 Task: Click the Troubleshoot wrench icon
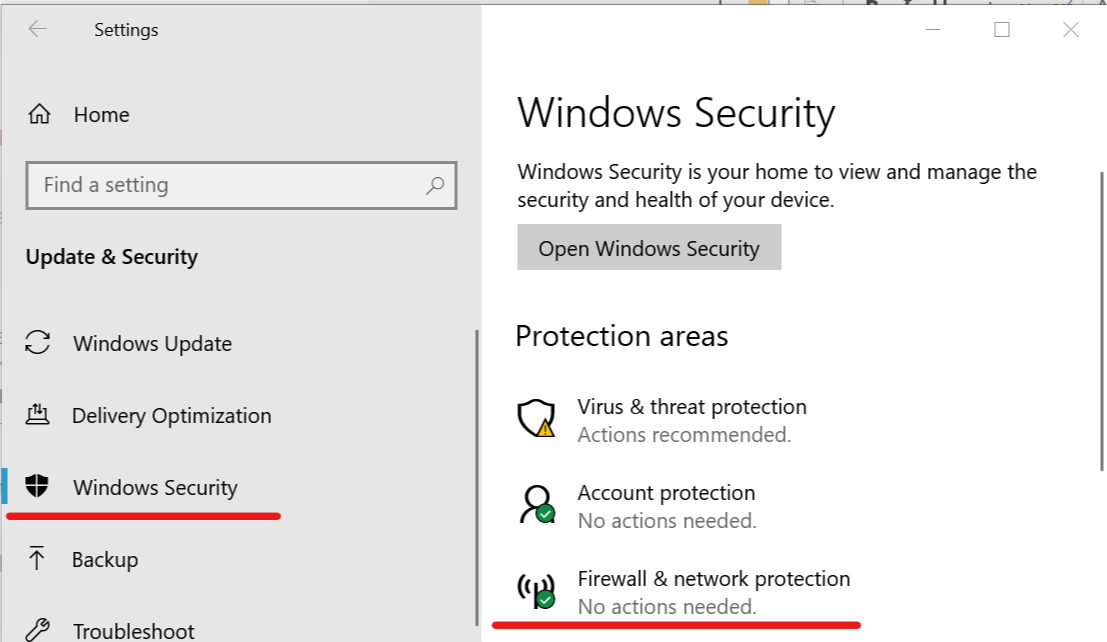coord(37,629)
